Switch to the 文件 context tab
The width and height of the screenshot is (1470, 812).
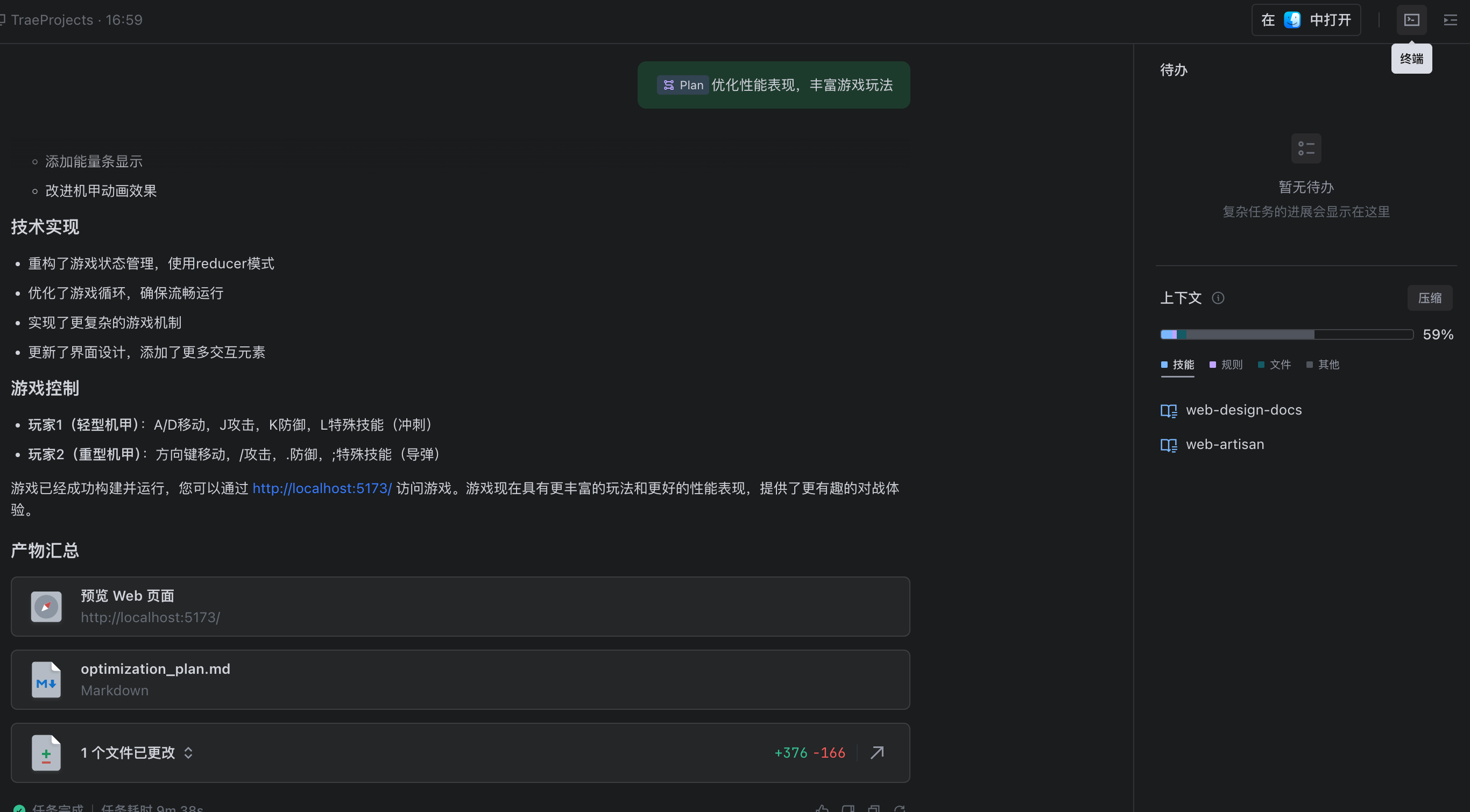(x=1274, y=365)
